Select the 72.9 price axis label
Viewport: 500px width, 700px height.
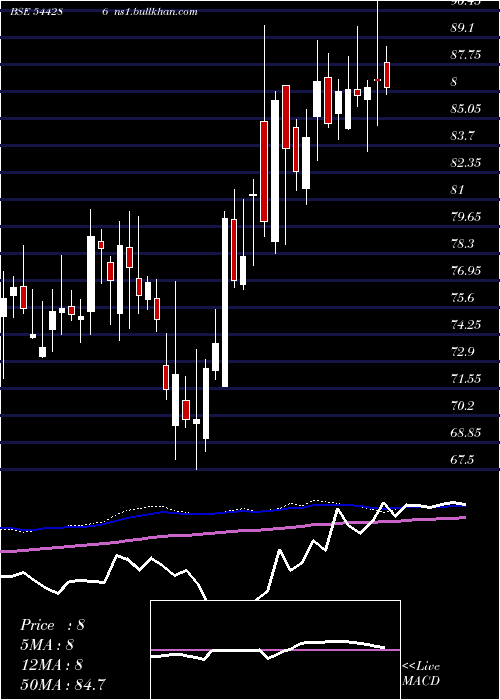pos(463,352)
